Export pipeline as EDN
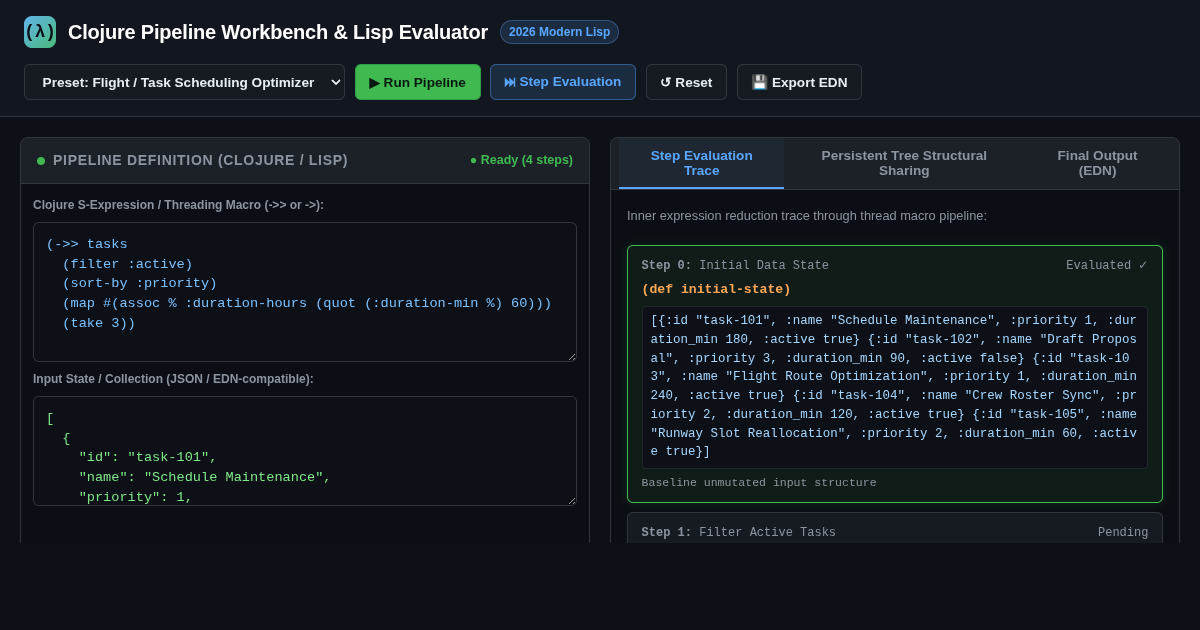 799,82
